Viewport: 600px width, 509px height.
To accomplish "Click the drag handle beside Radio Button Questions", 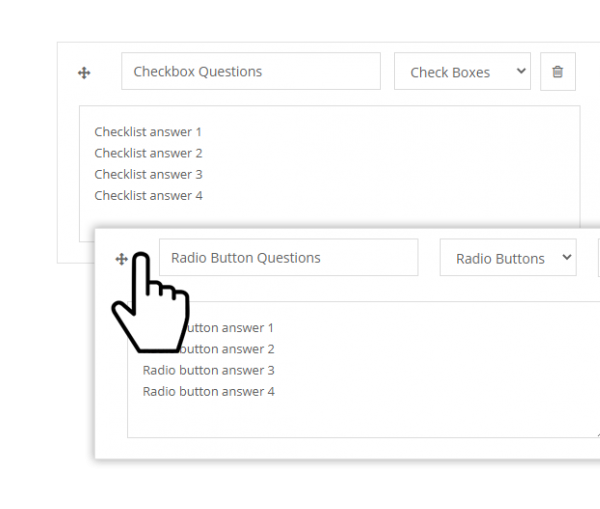I will pos(121,259).
